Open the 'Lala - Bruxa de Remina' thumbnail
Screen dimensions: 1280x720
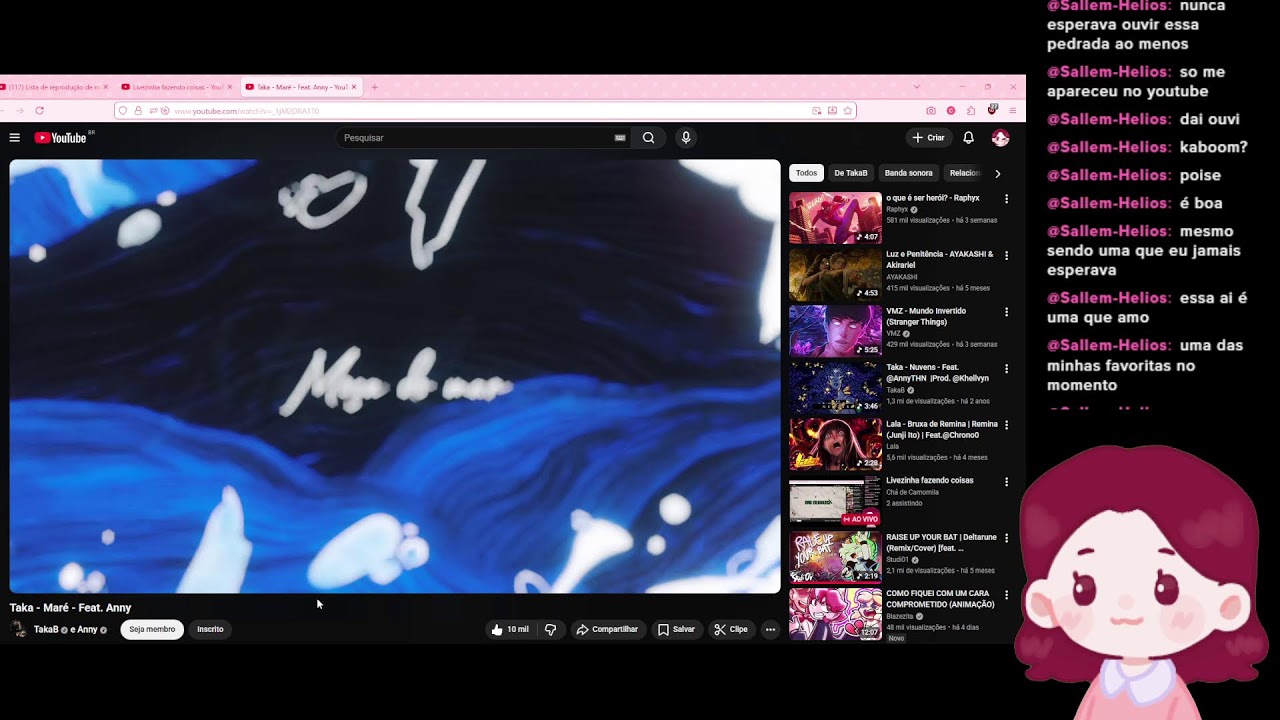tap(835, 444)
